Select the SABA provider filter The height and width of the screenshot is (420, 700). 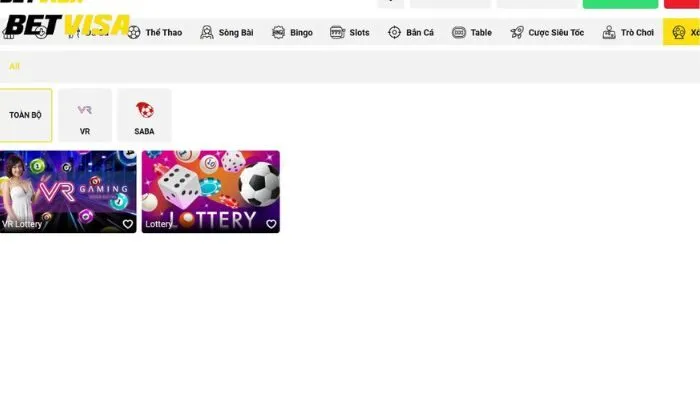(x=144, y=115)
